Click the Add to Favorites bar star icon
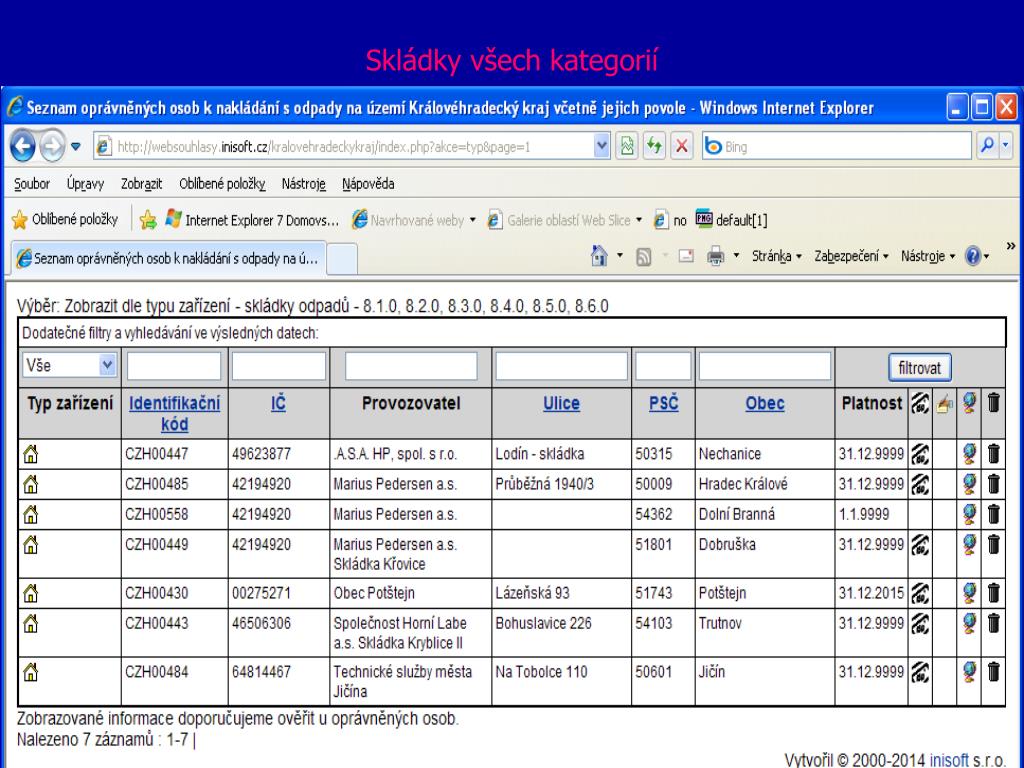 148,220
